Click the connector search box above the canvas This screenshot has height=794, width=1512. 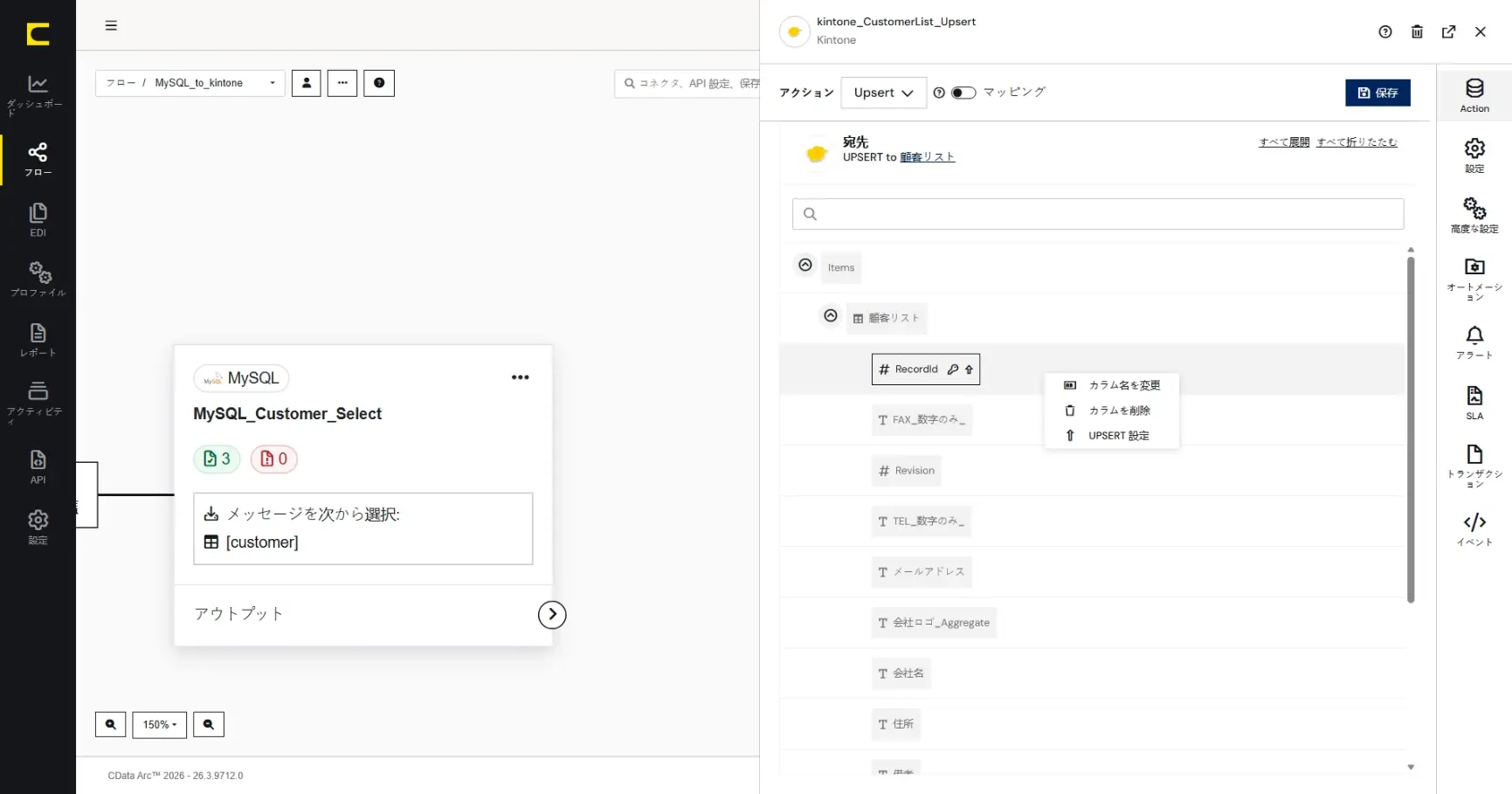[687, 84]
